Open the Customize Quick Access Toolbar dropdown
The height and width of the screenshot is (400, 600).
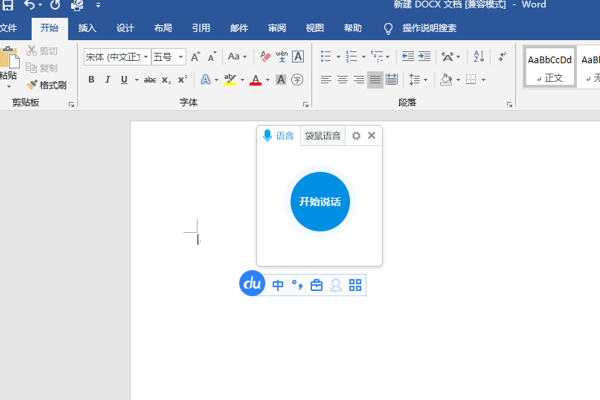(98, 5)
